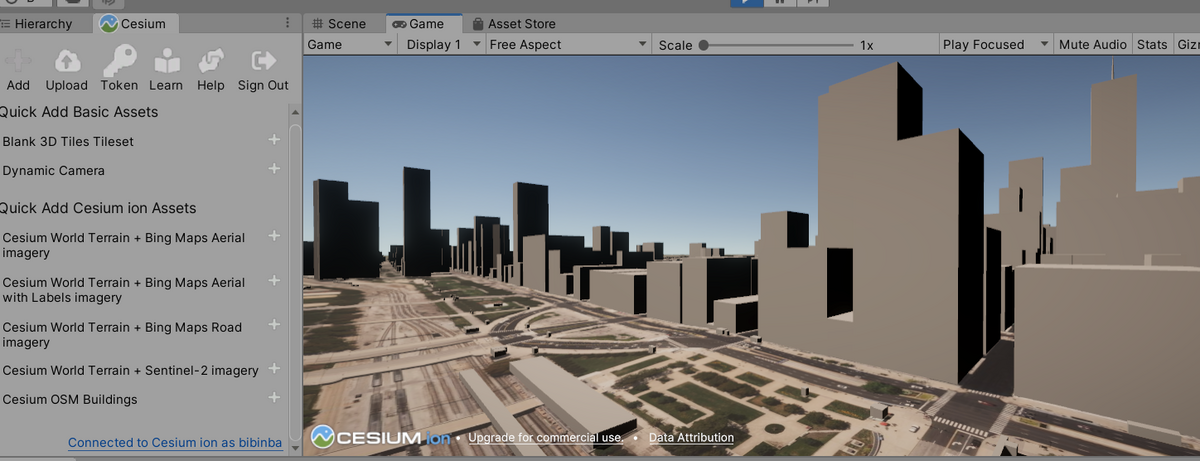The width and height of the screenshot is (1200, 461).
Task: Click the 1x scale value
Action: click(x=866, y=45)
